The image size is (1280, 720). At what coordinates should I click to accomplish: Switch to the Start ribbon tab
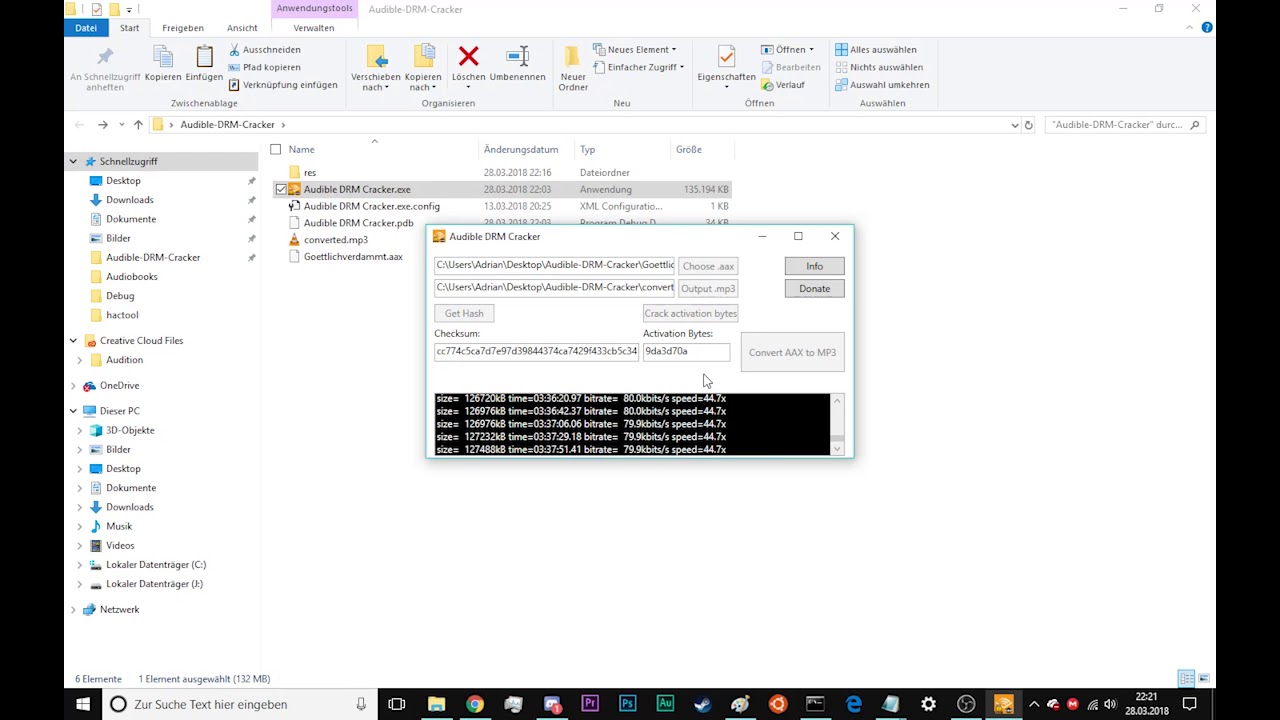[x=130, y=28]
